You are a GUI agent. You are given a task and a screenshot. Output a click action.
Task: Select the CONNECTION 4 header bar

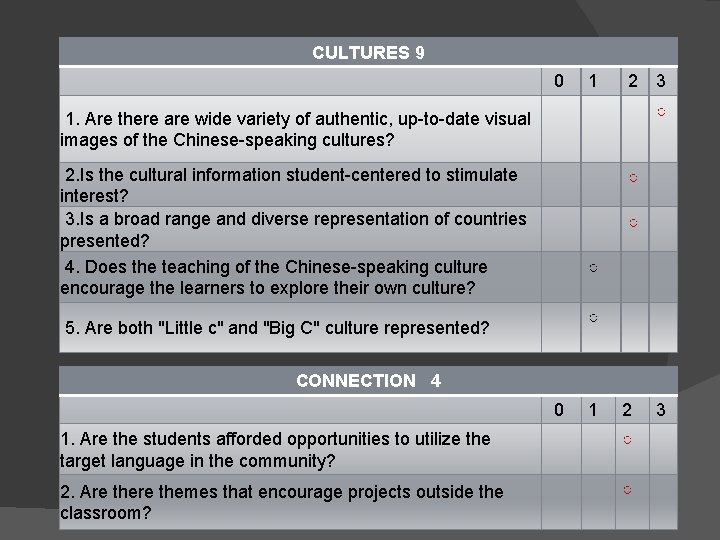(368, 380)
